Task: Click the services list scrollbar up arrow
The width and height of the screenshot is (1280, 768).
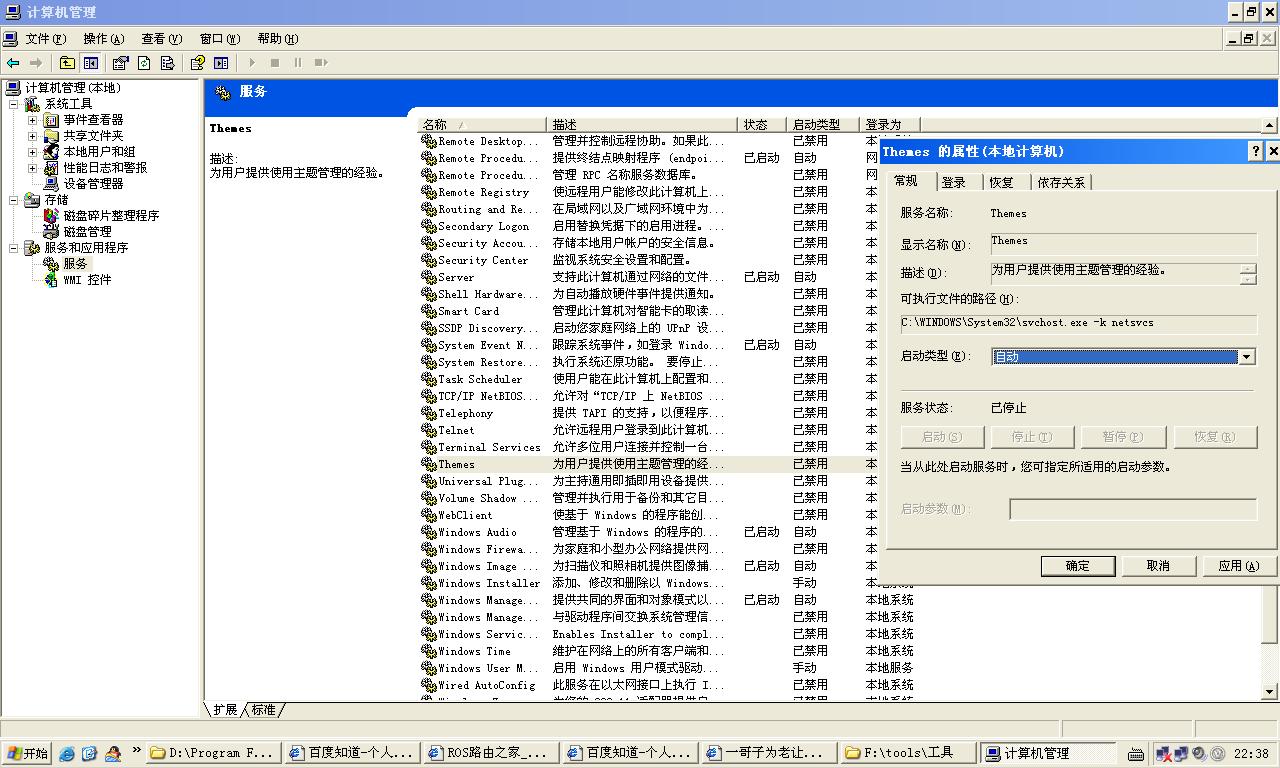Action: 1270,126
